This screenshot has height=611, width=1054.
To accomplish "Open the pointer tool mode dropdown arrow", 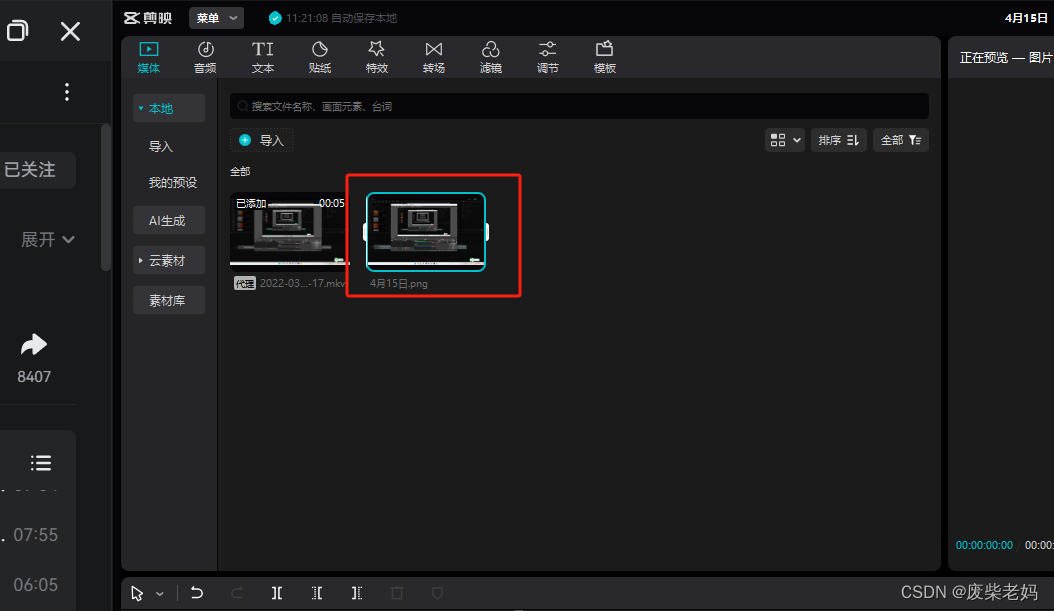I will (159, 594).
